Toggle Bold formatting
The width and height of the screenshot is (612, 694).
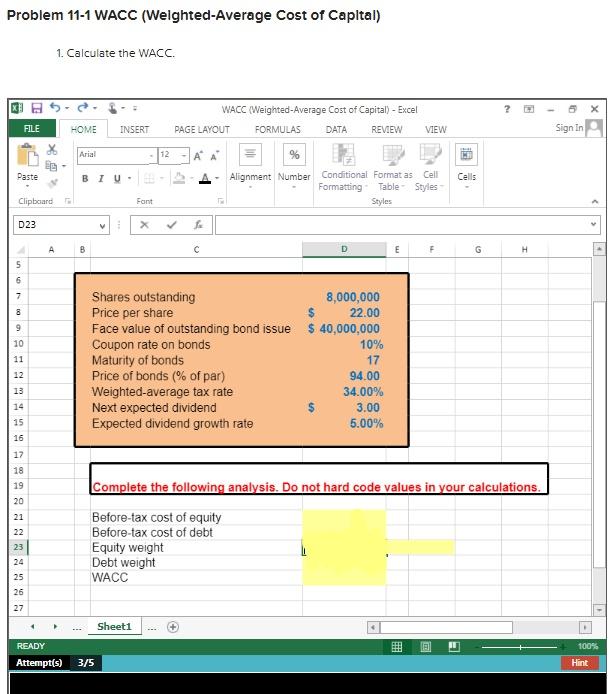[x=85, y=179]
